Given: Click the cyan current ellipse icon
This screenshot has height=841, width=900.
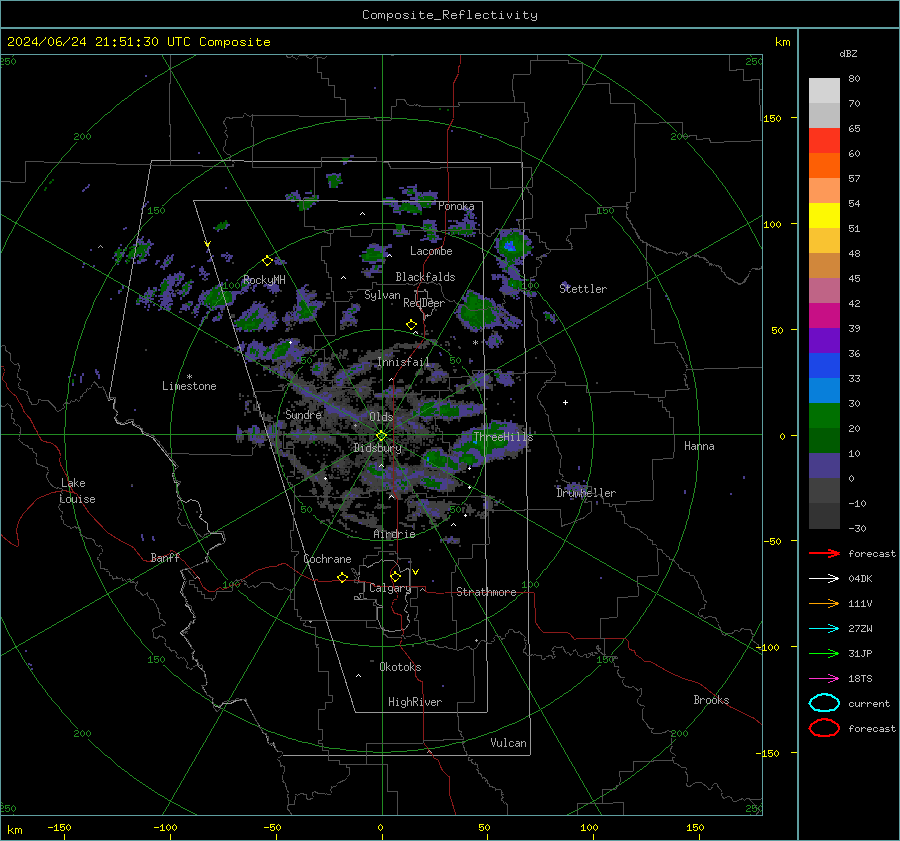Looking at the screenshot, I should [824, 703].
